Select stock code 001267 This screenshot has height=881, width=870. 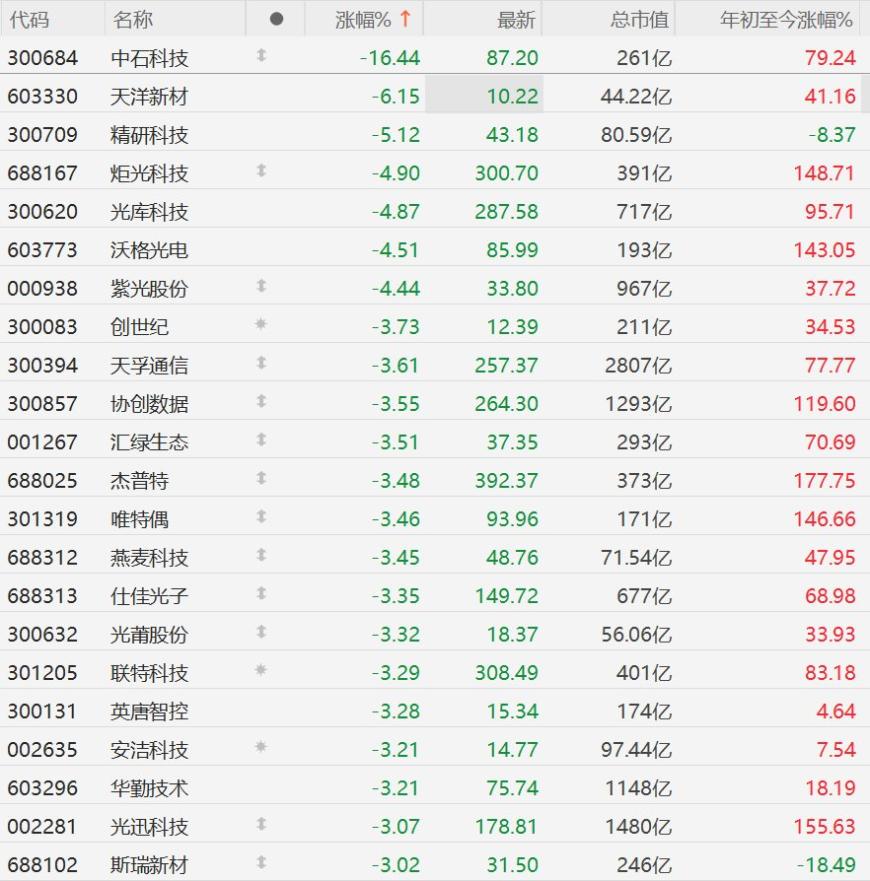click(43, 442)
